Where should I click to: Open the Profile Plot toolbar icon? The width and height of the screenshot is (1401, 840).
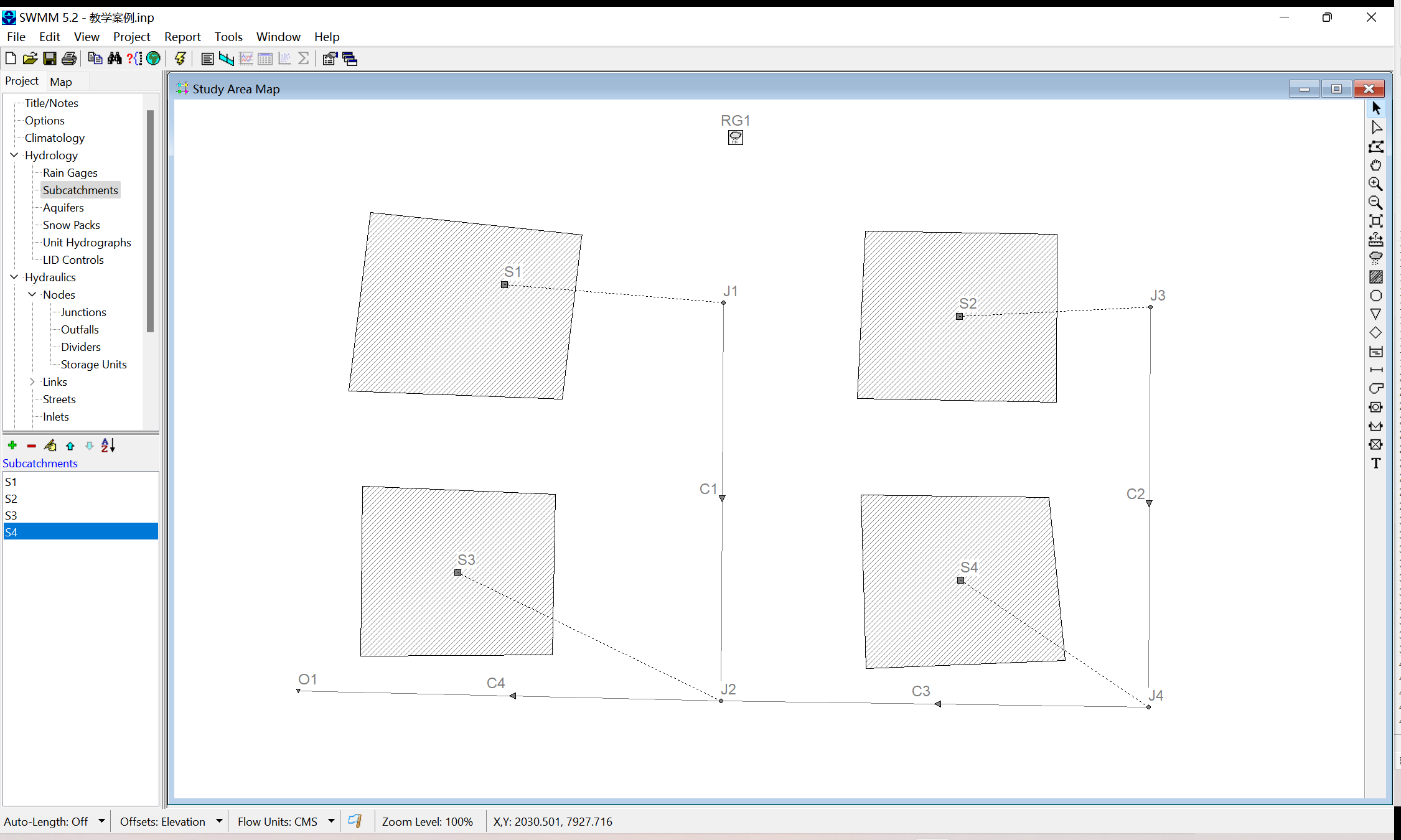point(227,58)
